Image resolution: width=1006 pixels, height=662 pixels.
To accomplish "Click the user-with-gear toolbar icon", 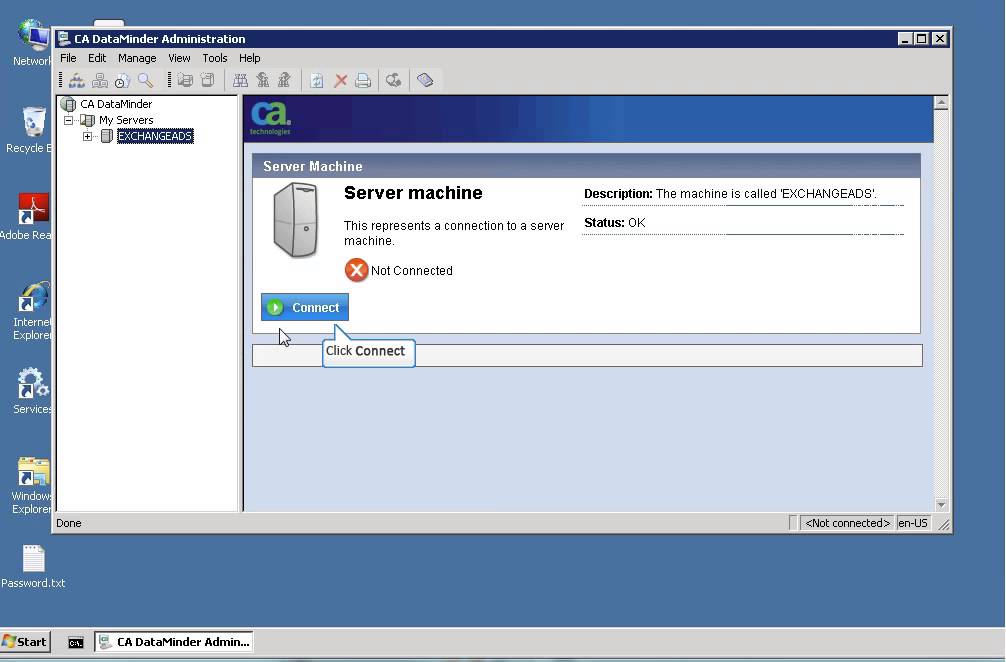I will coord(393,80).
